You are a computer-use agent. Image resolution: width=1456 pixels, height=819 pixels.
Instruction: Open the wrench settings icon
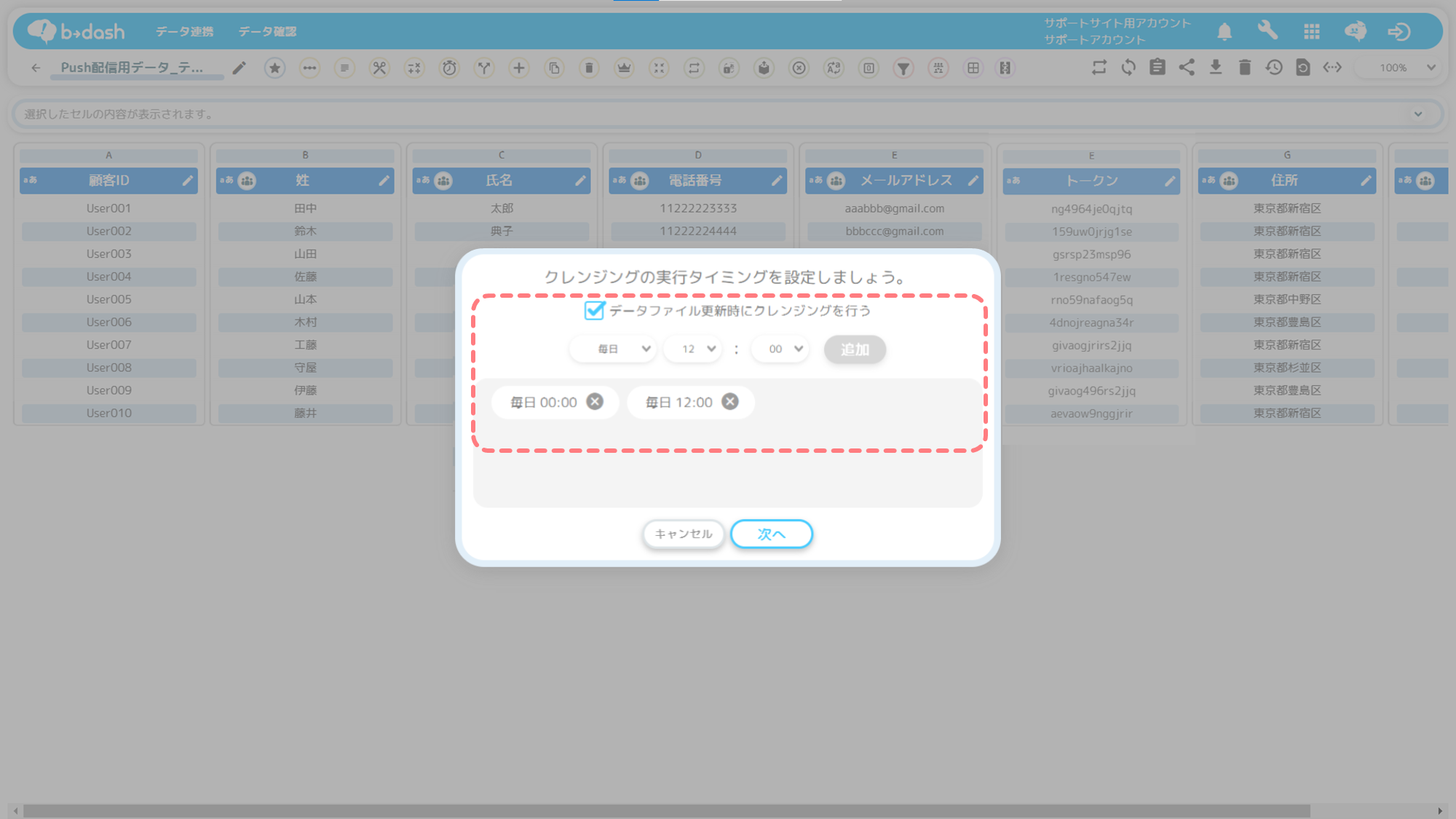coord(1267,31)
